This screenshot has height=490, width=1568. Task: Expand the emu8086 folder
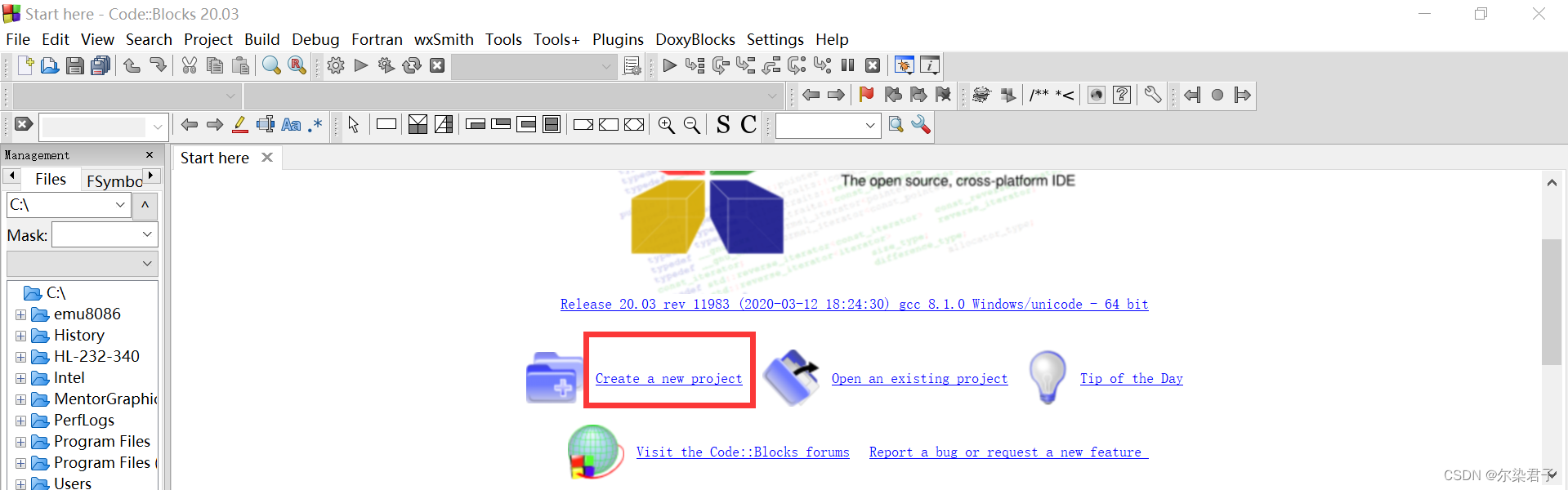pos(20,314)
